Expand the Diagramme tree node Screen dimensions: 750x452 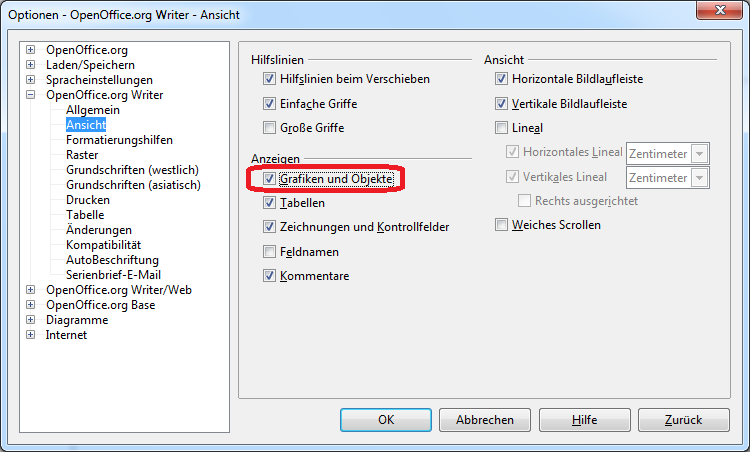[31, 320]
